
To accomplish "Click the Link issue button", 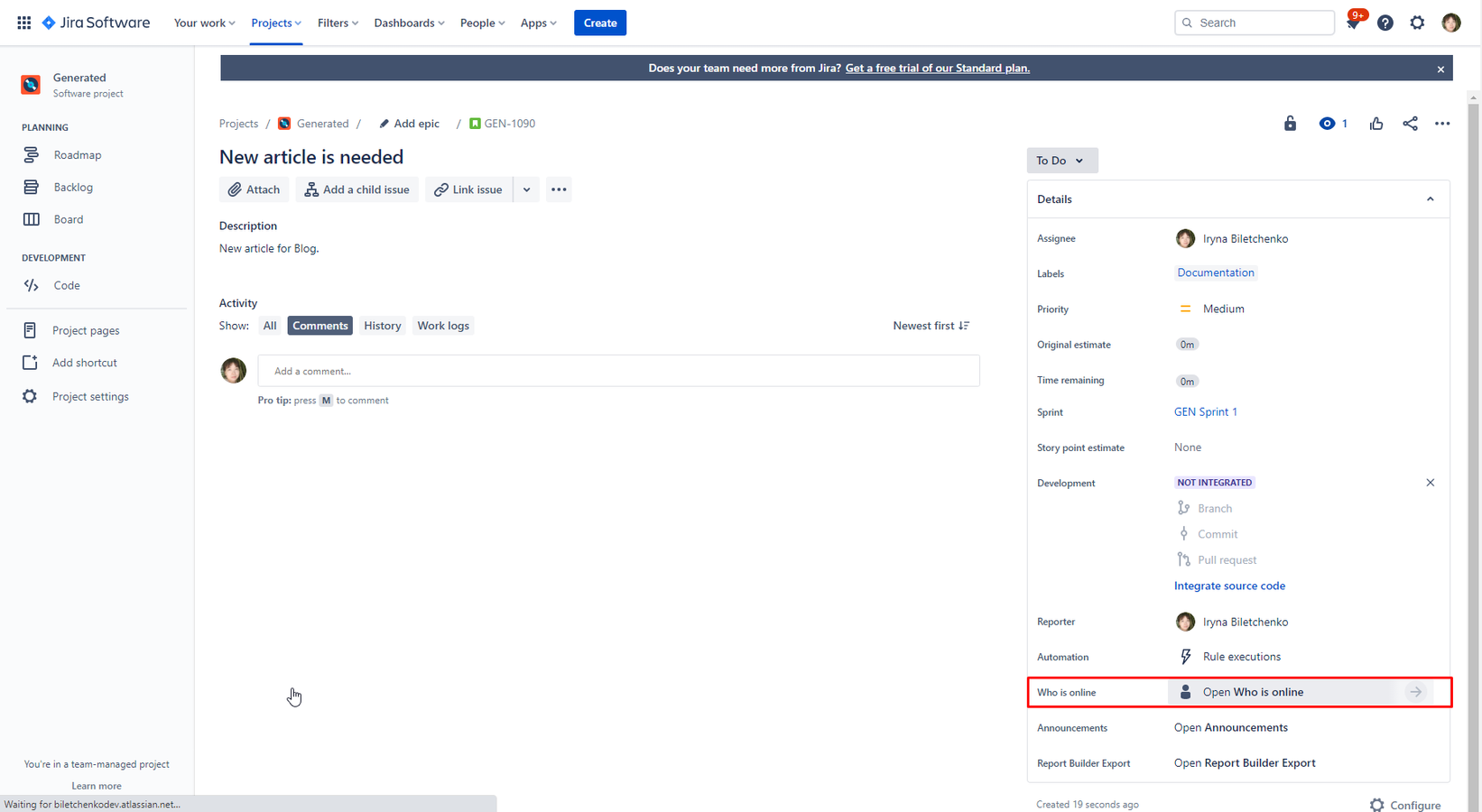I will (468, 189).
